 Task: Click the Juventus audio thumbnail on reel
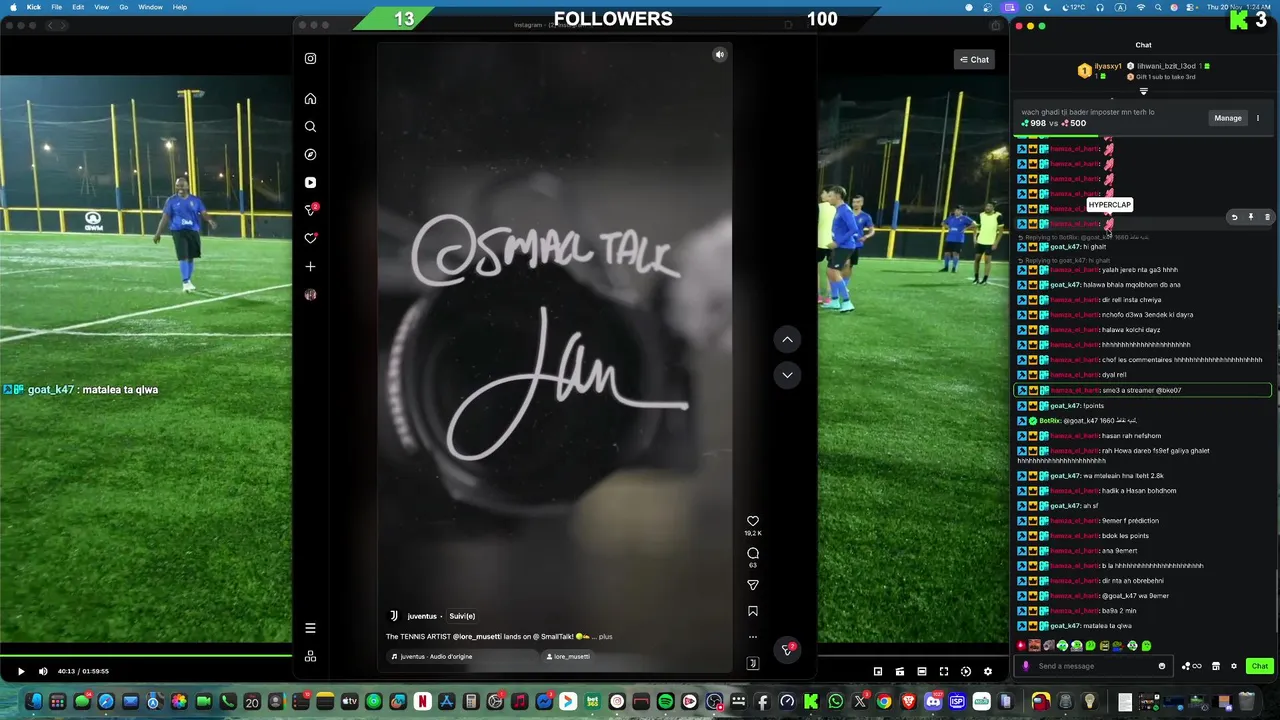click(753, 663)
